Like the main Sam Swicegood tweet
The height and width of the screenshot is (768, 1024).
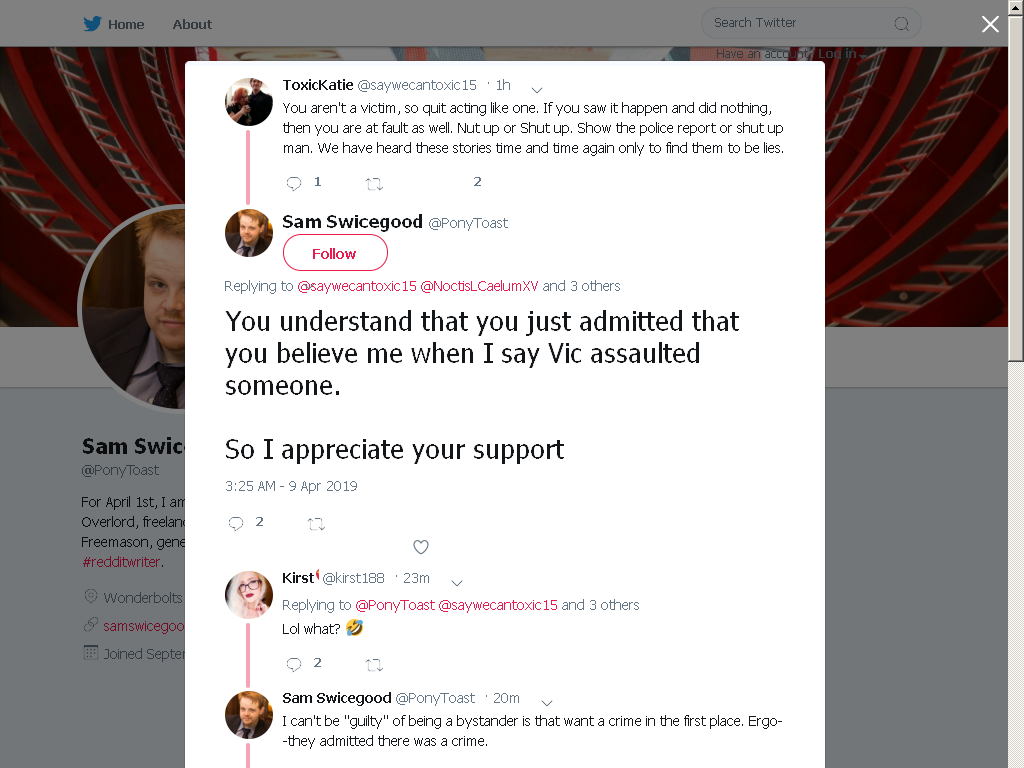[x=421, y=547]
